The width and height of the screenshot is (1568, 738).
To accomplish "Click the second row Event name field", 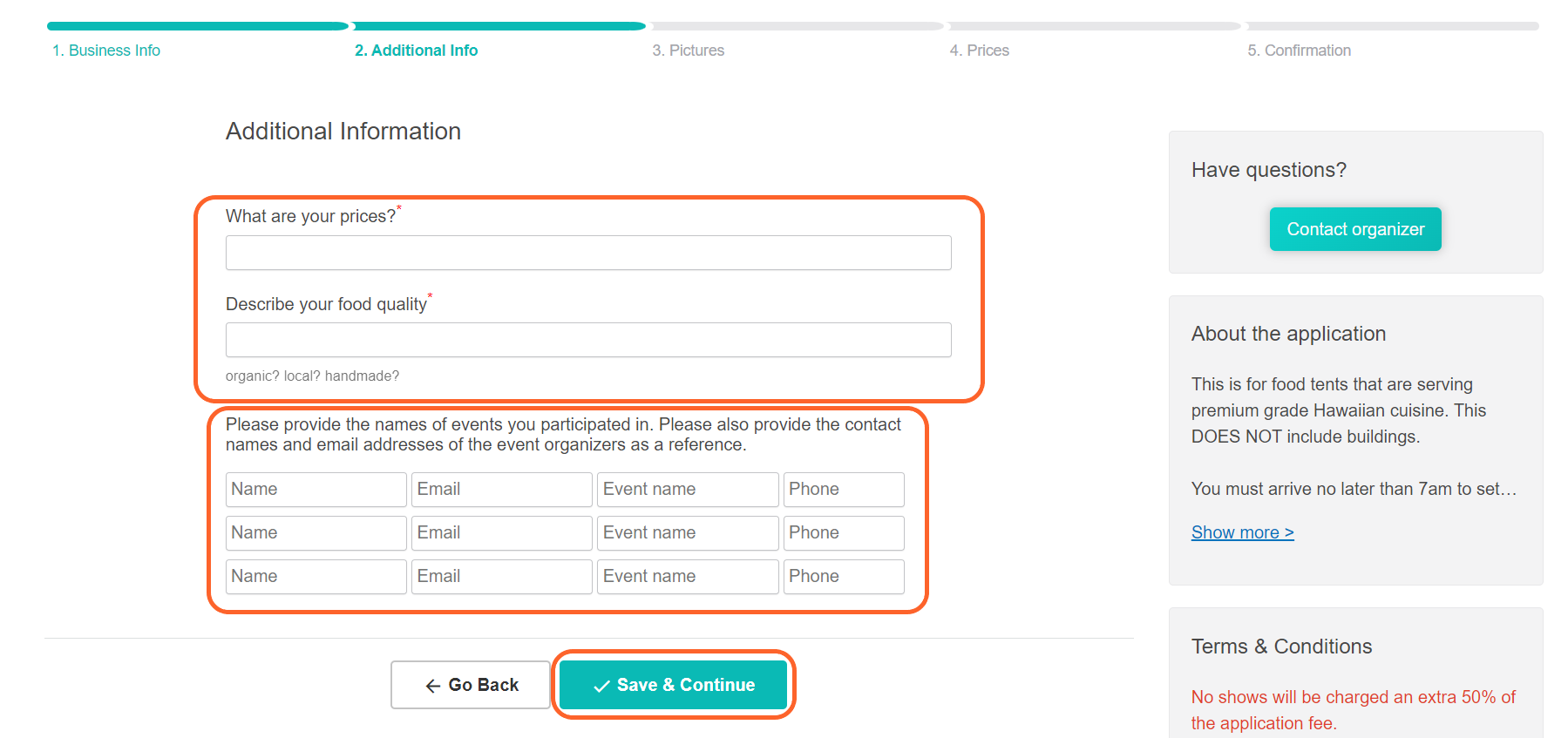I will 687,532.
